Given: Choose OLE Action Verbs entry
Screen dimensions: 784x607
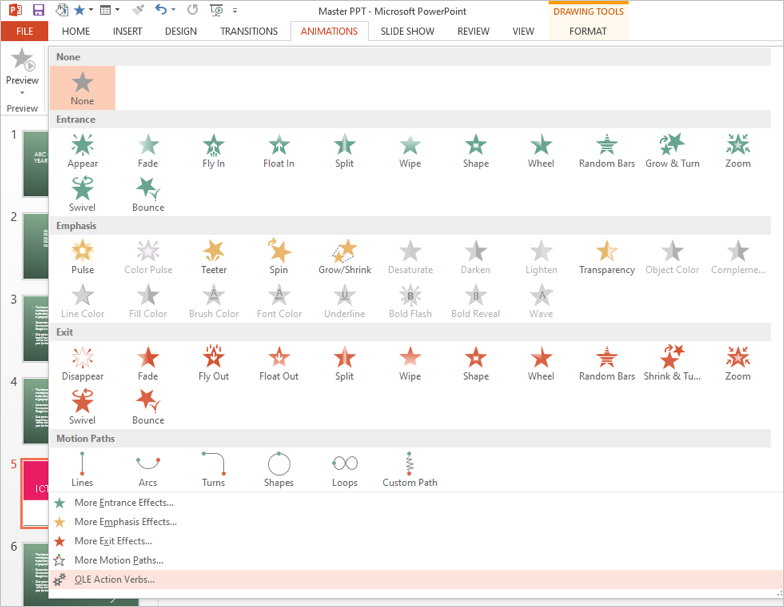Looking at the screenshot, I should coord(114,579).
